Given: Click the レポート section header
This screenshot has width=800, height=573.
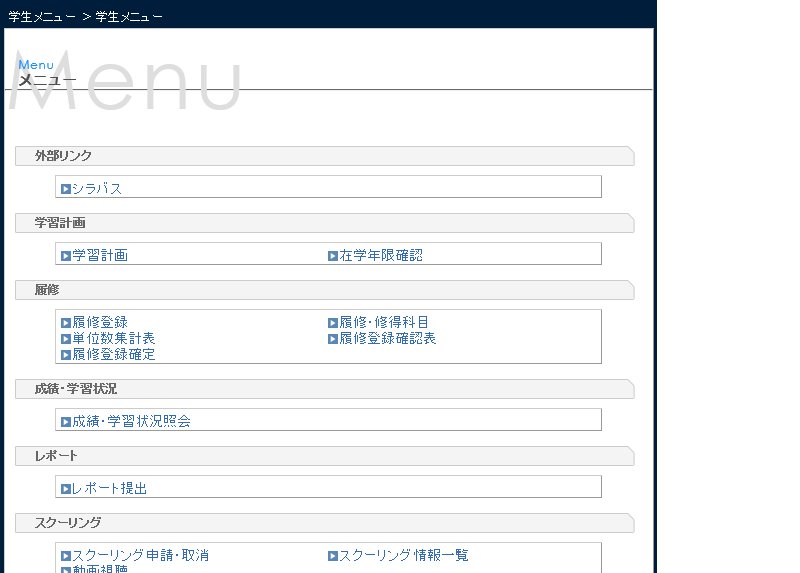Looking at the screenshot, I should (324, 456).
